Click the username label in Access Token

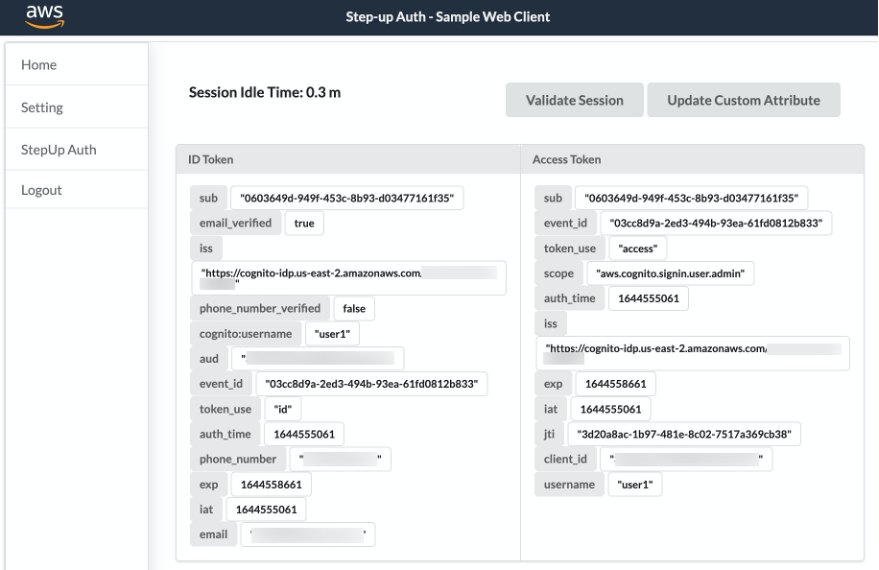click(569, 484)
